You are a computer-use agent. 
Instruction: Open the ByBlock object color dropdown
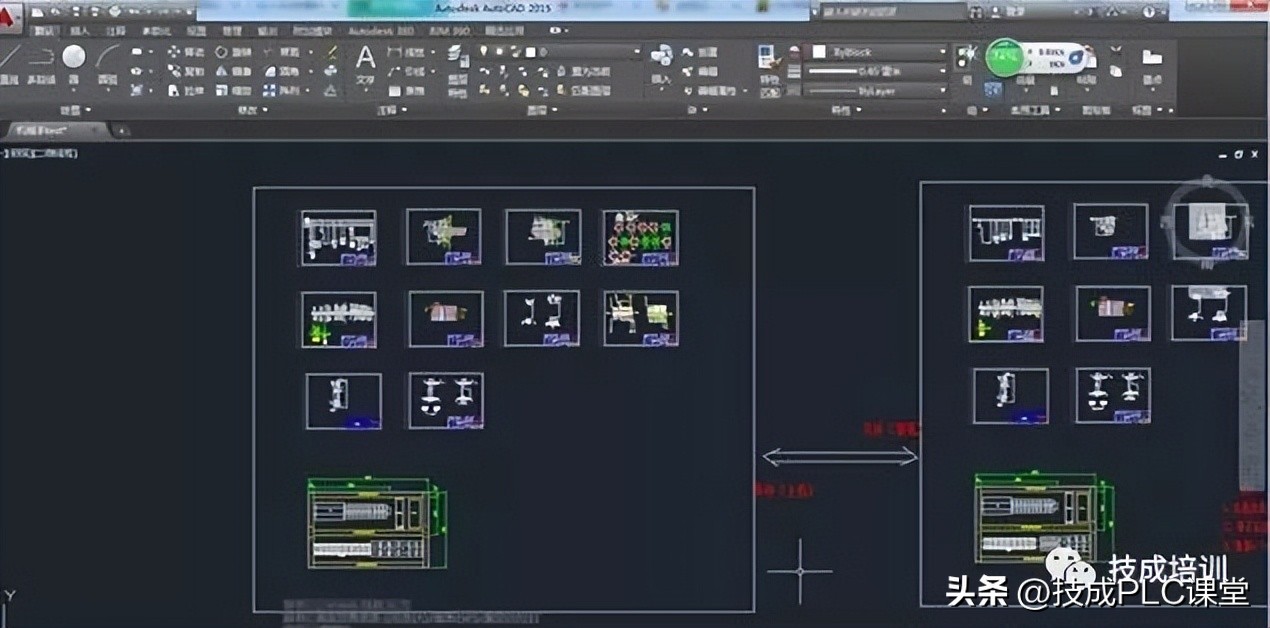[x=942, y=52]
